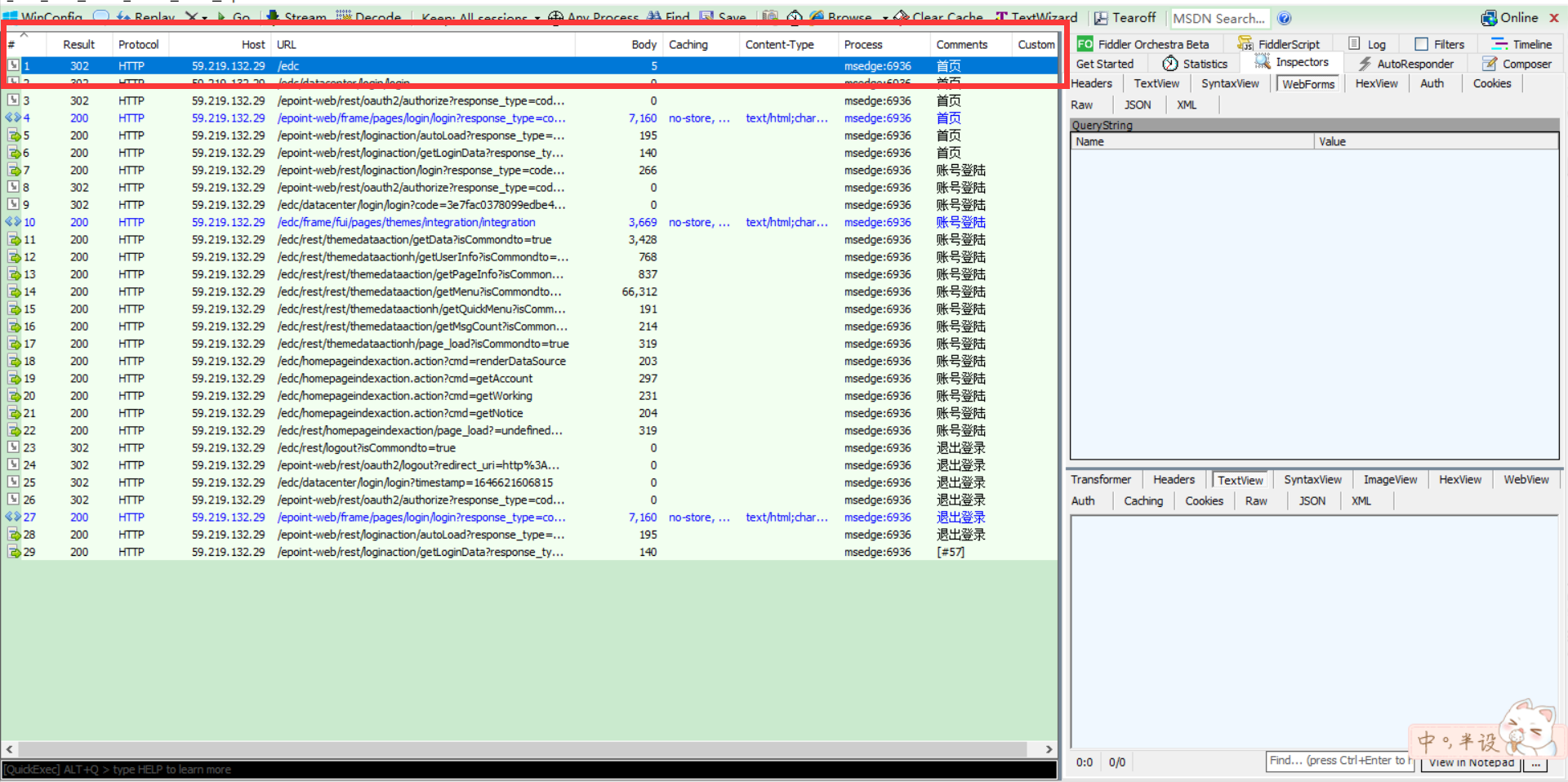Screen dimensions: 1568x782
Task: Open the request Cookies tab beside Auth
Action: point(1492,83)
